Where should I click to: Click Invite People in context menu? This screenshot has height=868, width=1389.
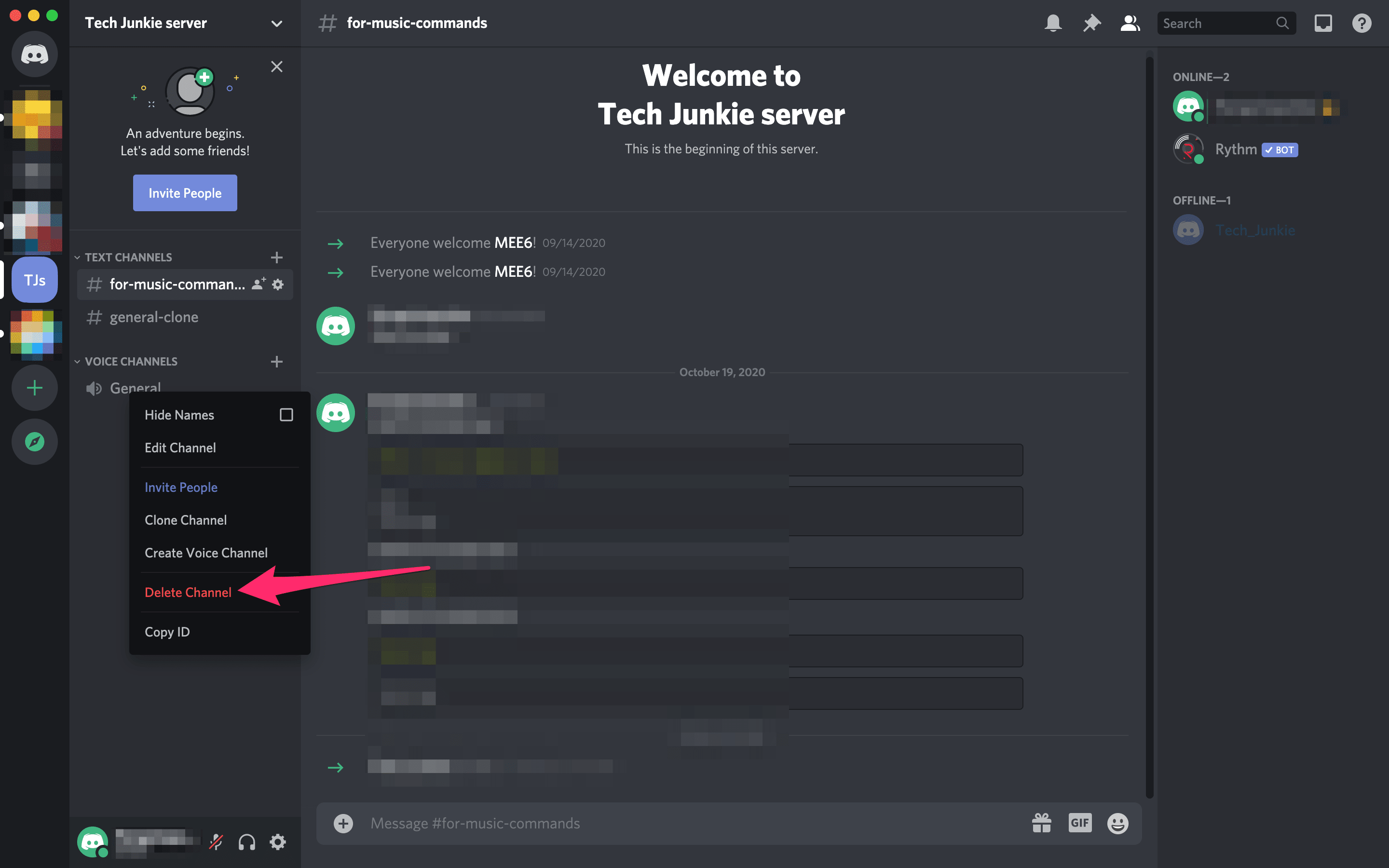pyautogui.click(x=180, y=487)
